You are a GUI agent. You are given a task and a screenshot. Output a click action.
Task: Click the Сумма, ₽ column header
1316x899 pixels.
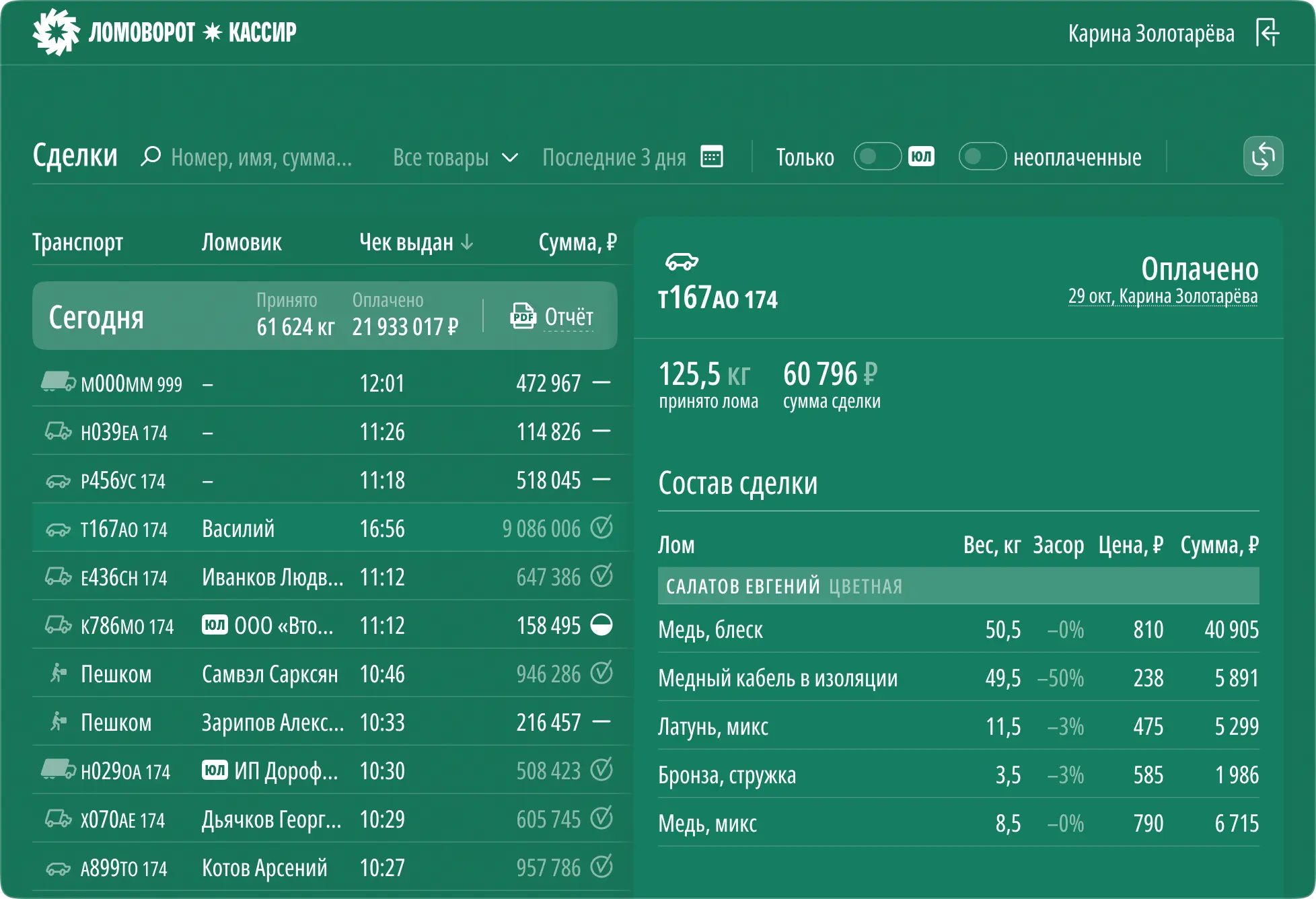pos(577,242)
